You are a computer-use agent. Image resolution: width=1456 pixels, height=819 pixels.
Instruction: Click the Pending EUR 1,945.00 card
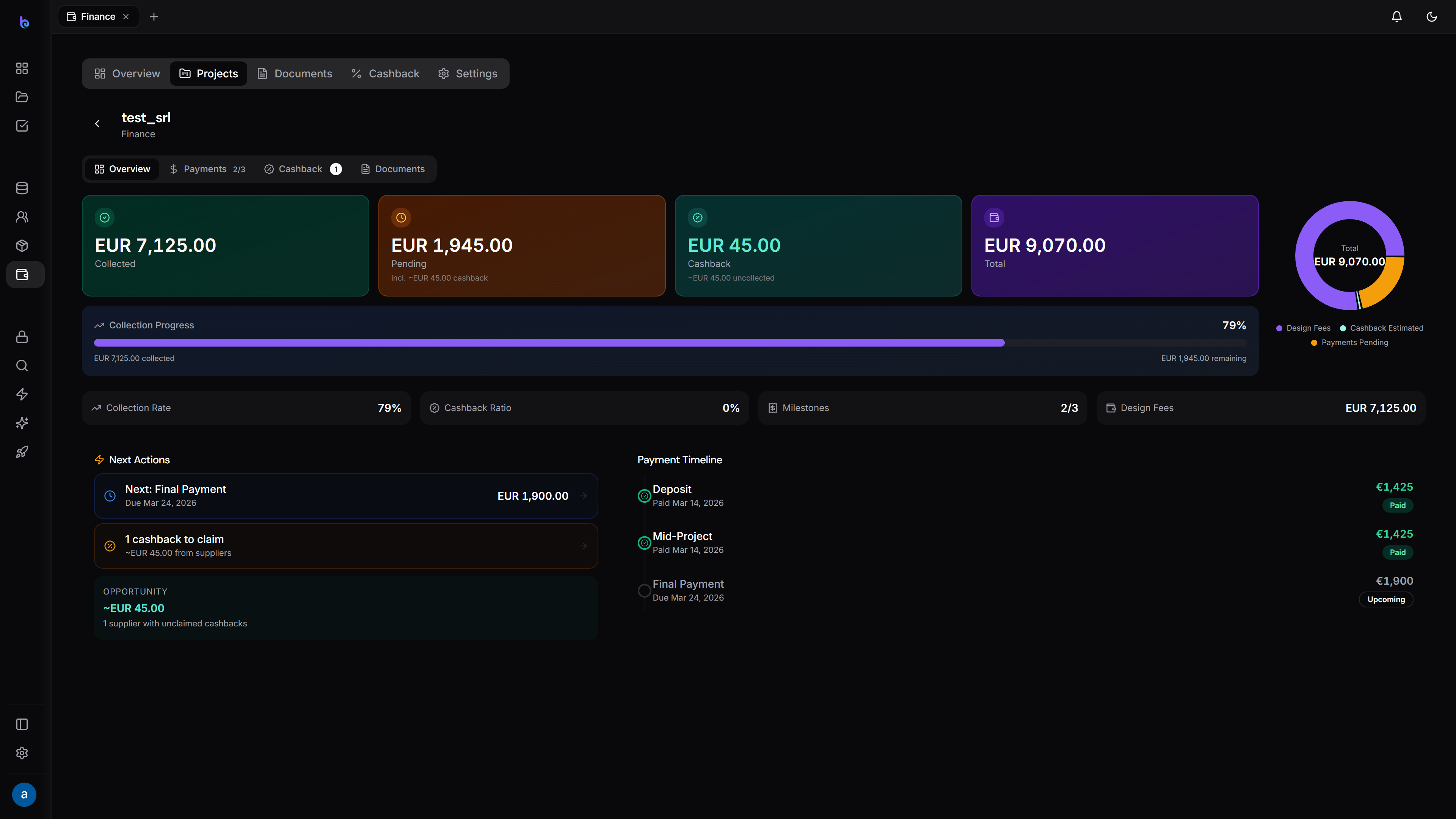pos(522,246)
